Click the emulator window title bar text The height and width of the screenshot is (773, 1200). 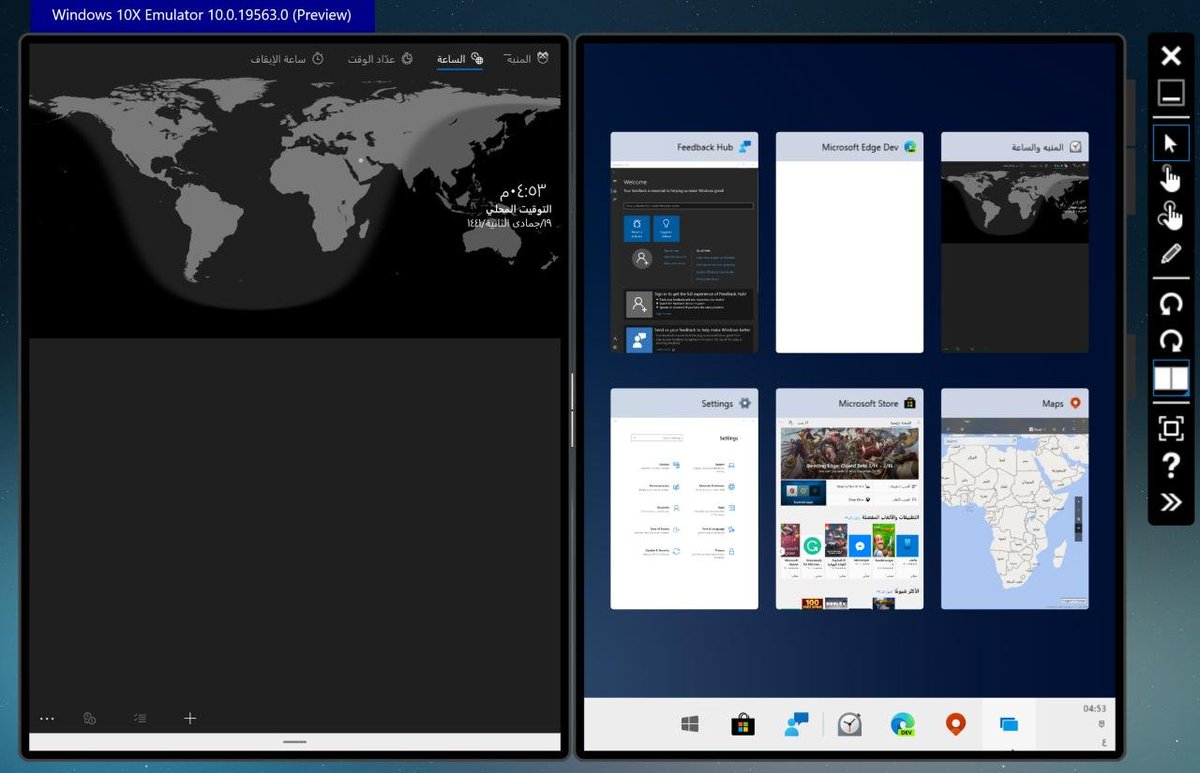point(201,15)
